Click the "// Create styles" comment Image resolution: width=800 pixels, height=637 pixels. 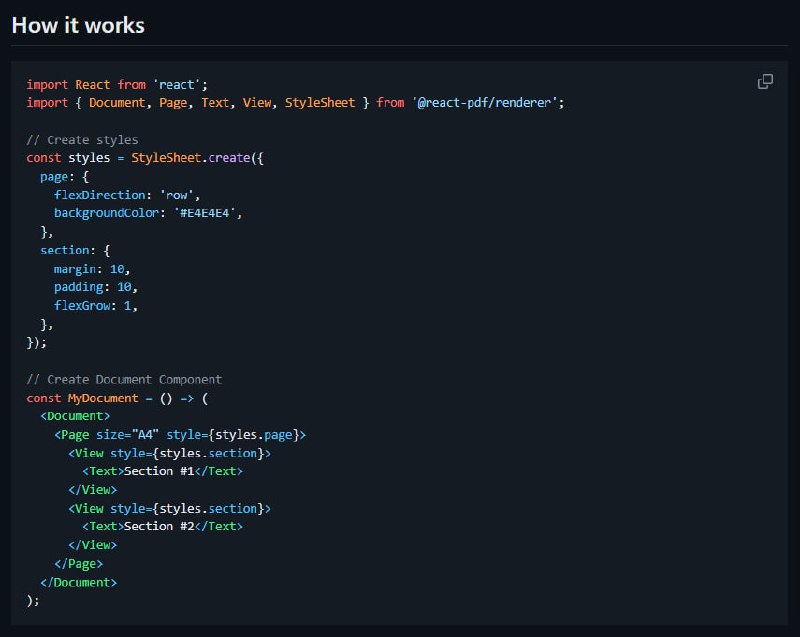pos(82,140)
